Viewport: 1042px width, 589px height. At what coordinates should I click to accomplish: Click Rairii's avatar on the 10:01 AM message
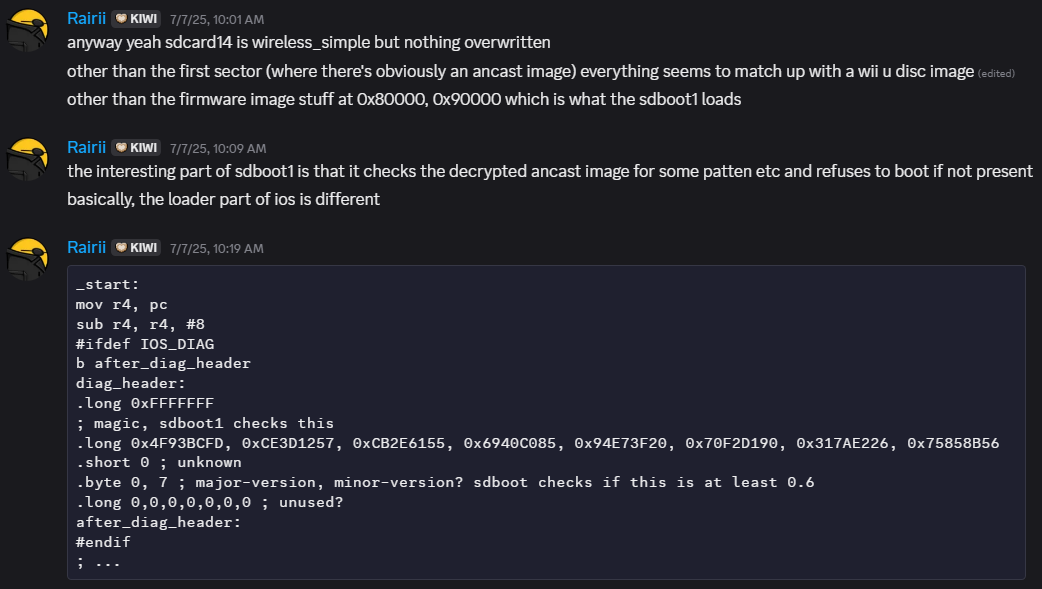tap(27, 30)
